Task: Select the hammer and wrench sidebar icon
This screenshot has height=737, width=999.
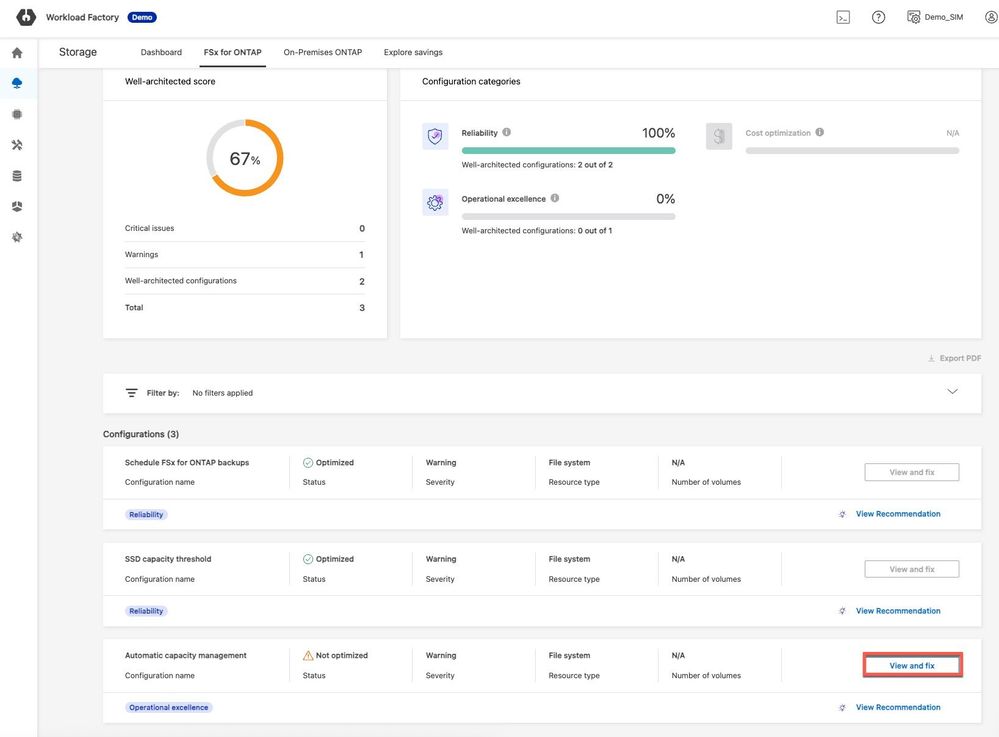Action: tap(17, 145)
